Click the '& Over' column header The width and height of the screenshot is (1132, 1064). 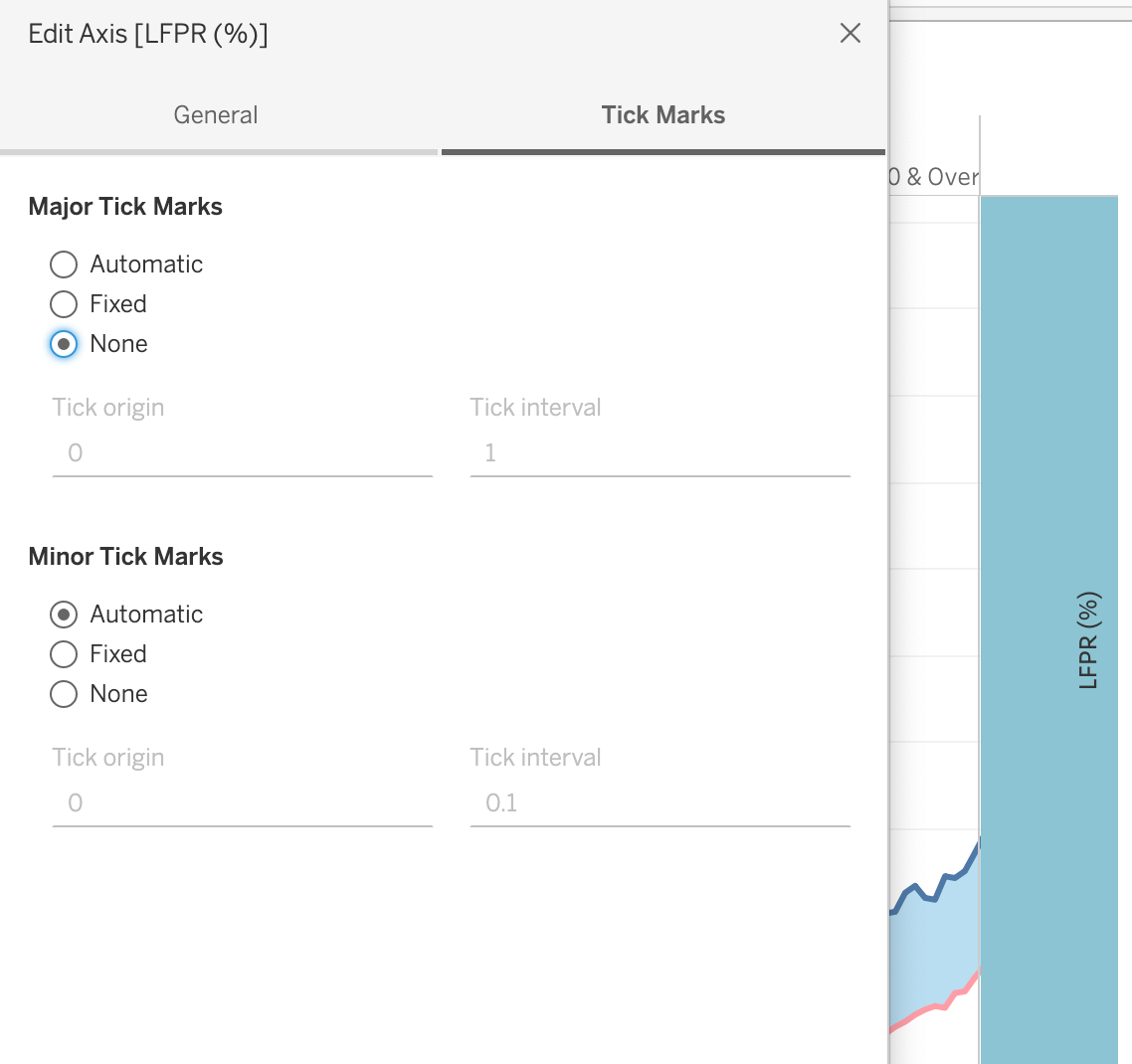pos(935,177)
